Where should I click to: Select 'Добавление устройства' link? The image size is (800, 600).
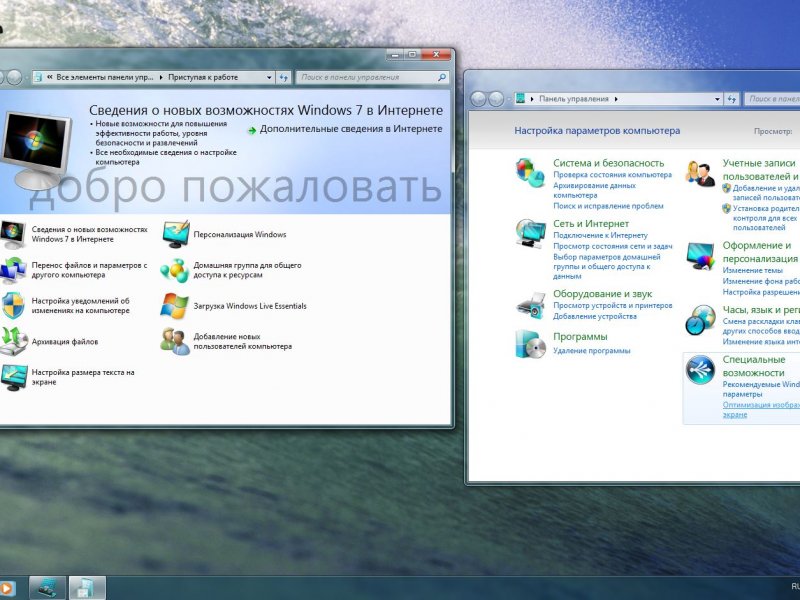tap(595, 316)
